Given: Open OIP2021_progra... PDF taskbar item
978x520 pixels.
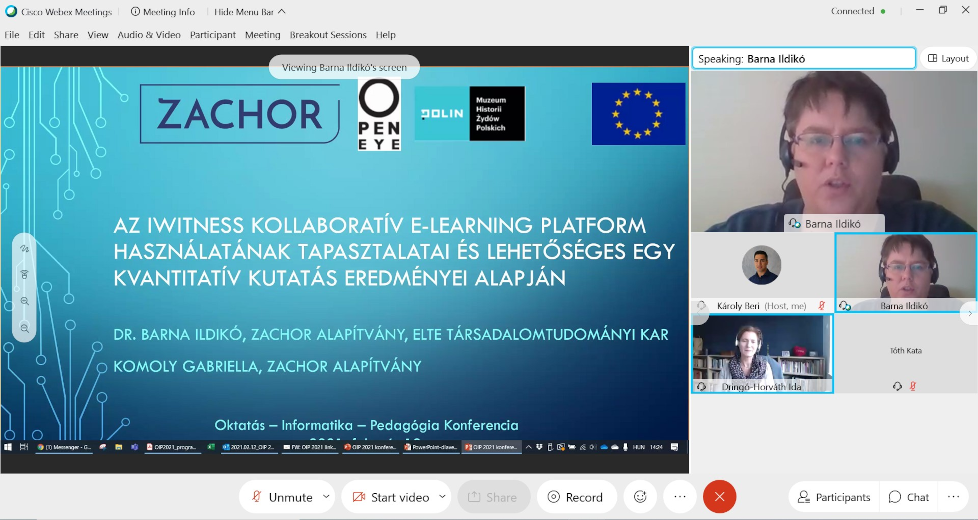Looking at the screenshot, I should (172, 447).
